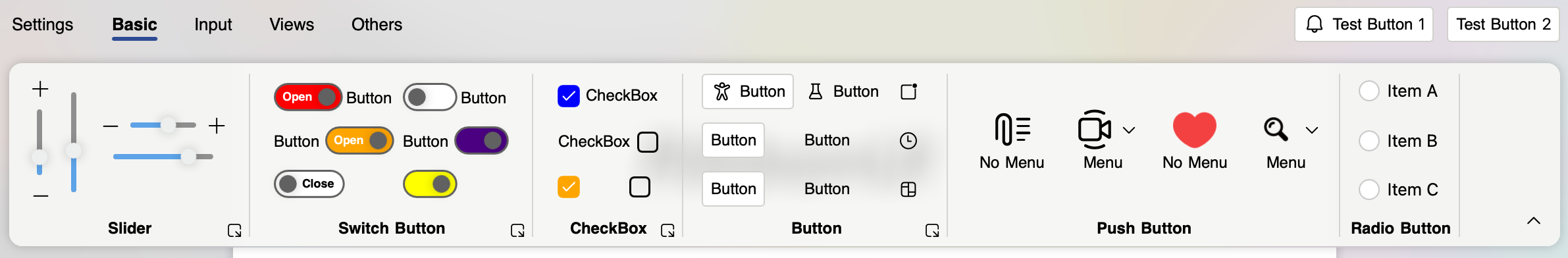Click the square icon with dot badge

[909, 91]
